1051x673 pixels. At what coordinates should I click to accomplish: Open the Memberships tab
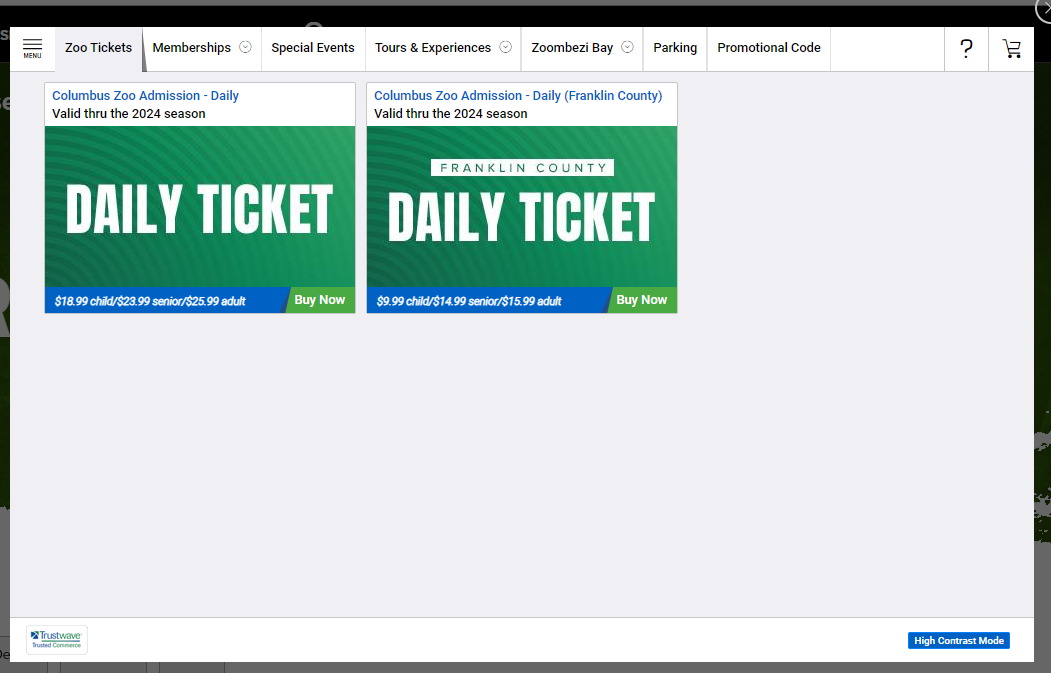coord(191,48)
